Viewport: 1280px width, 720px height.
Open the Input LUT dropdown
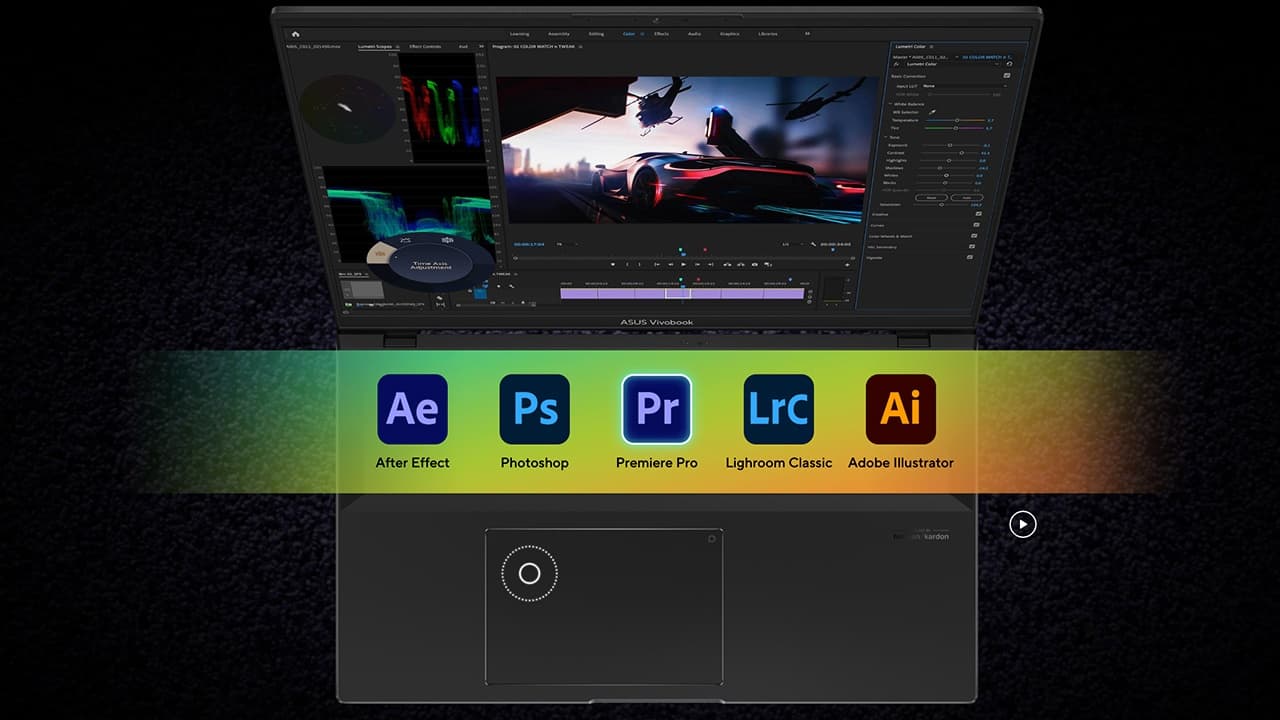(964, 86)
